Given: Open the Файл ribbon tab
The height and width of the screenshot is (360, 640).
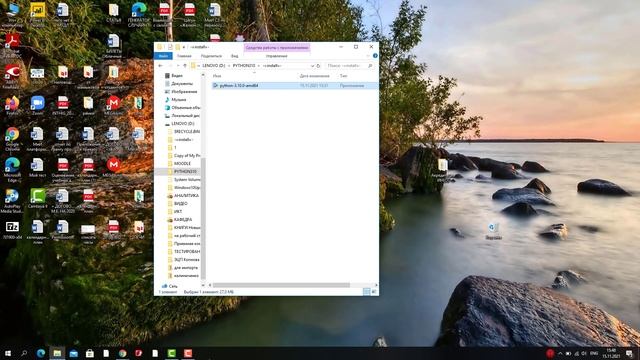Looking at the screenshot, I should coord(163,56).
